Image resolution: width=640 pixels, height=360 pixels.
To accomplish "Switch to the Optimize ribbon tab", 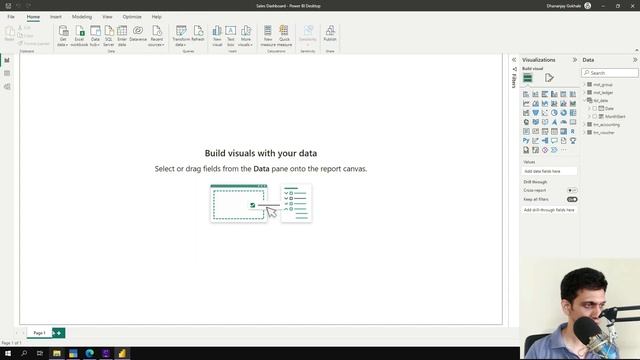I will click(132, 17).
